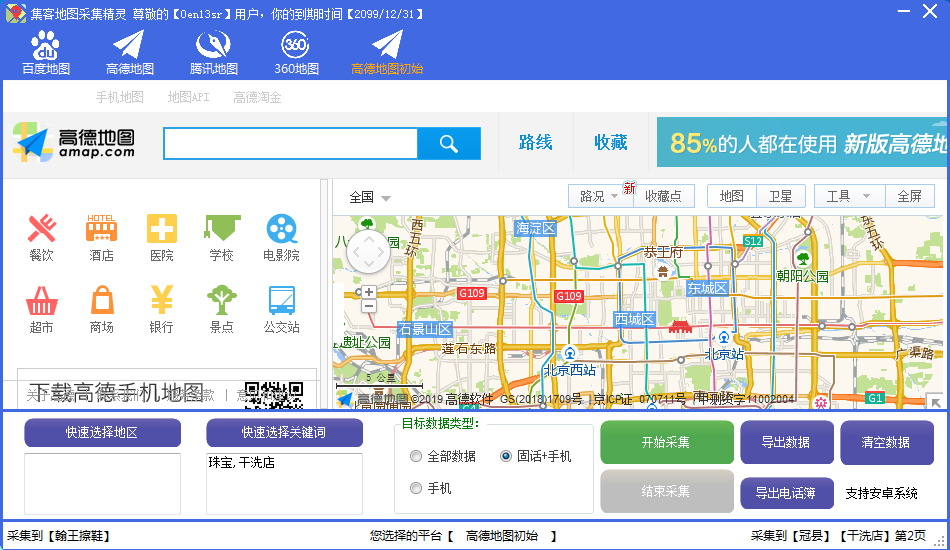The image size is (950, 550).
Task: Open the 工具 tools dropdown
Action: (x=849, y=196)
